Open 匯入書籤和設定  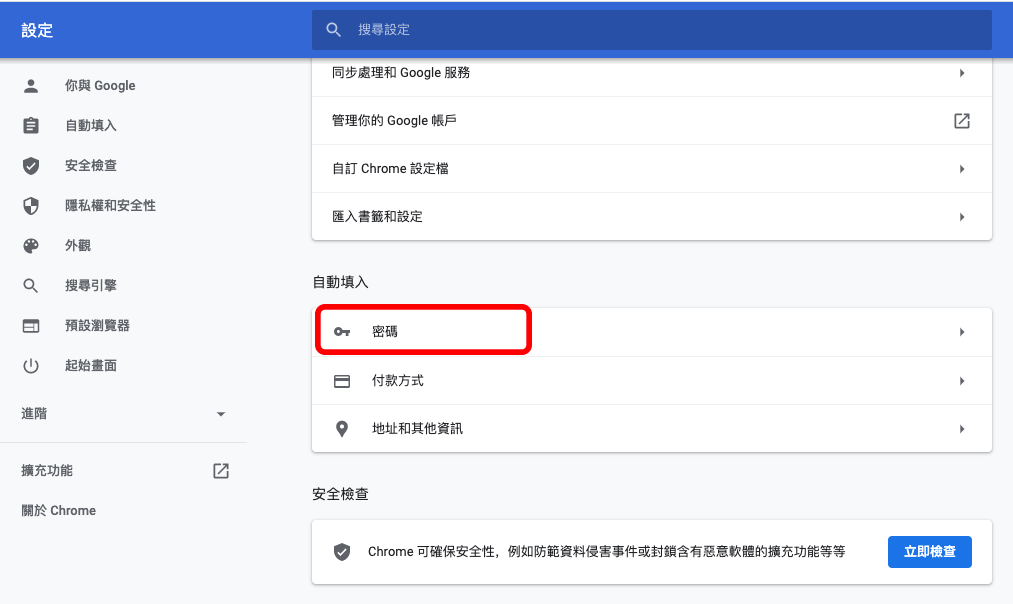[652, 217]
